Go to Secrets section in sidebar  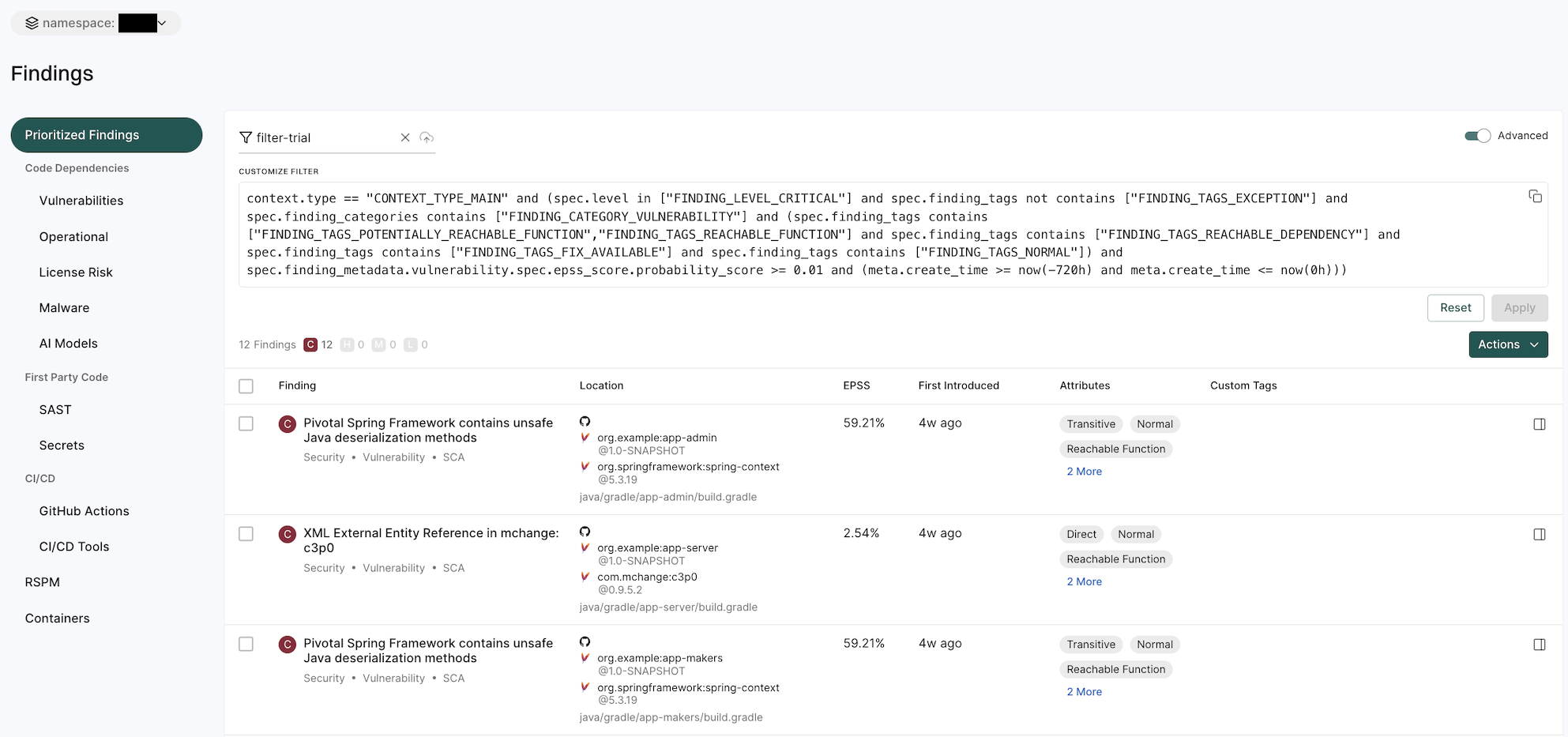[x=62, y=446]
